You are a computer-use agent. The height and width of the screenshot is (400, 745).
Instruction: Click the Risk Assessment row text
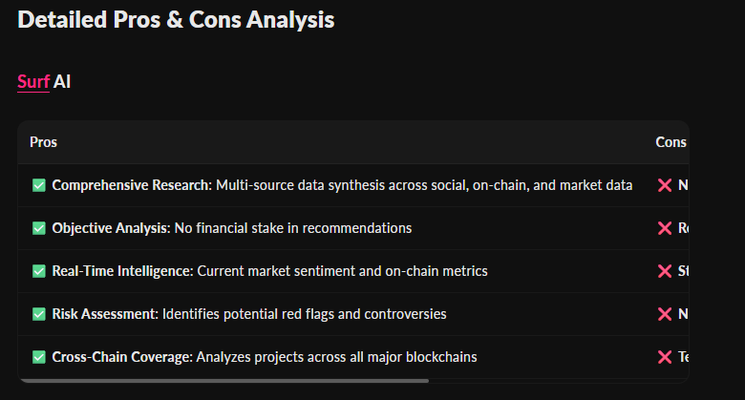(x=249, y=314)
